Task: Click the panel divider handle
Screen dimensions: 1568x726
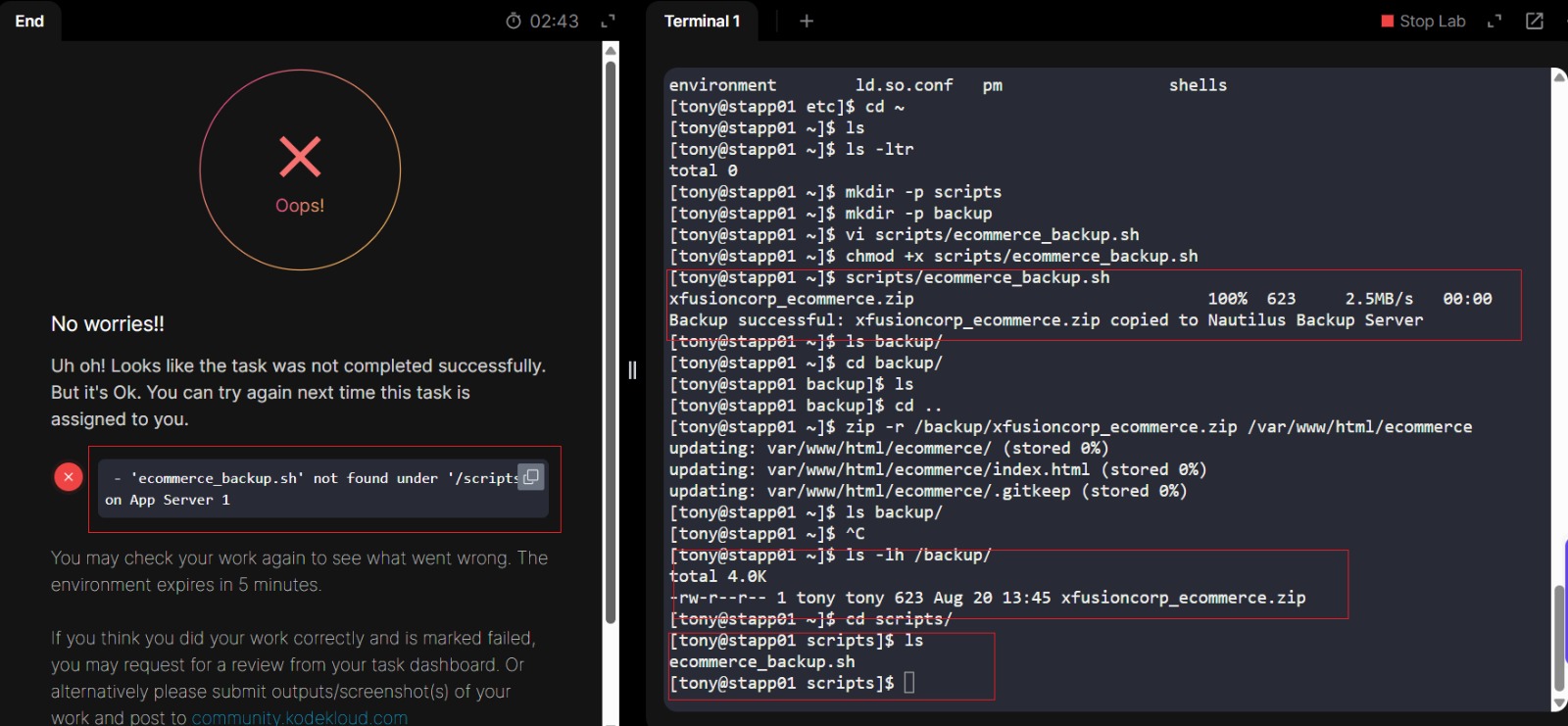Action: [x=632, y=369]
